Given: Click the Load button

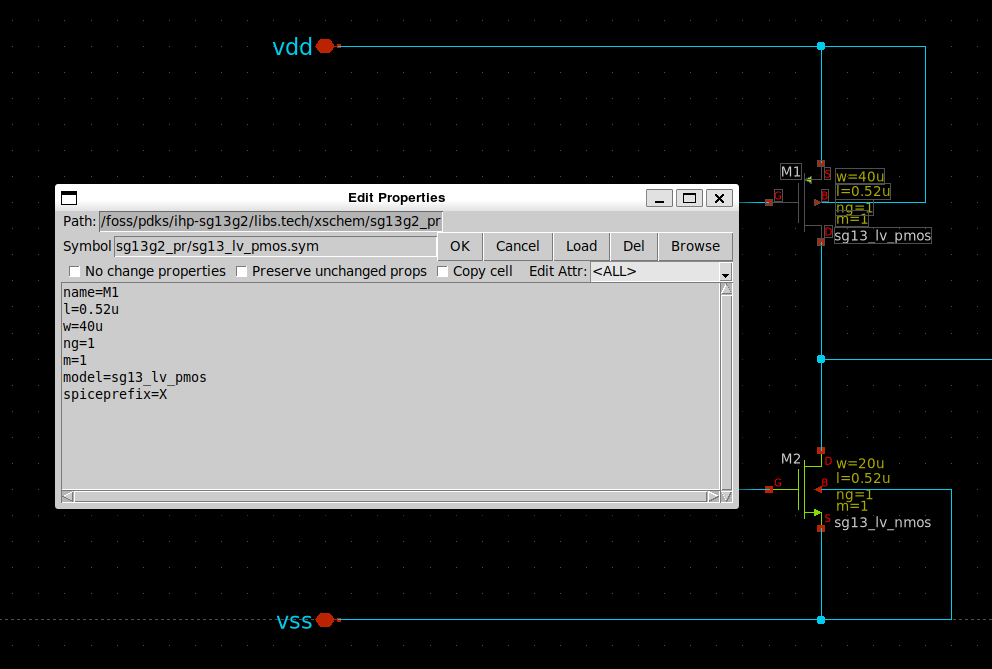Looking at the screenshot, I should click(581, 246).
